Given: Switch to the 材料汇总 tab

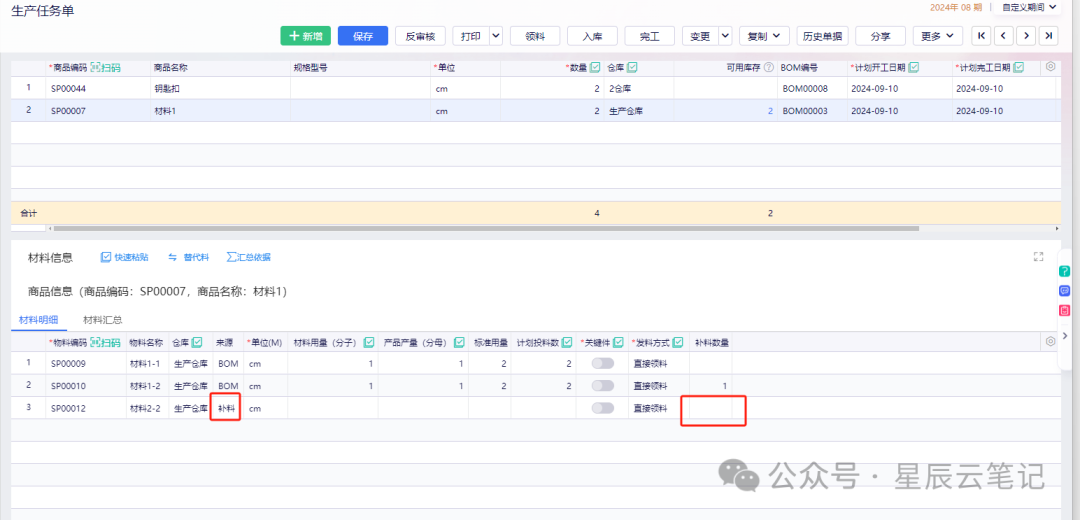Looking at the screenshot, I should tap(103, 320).
